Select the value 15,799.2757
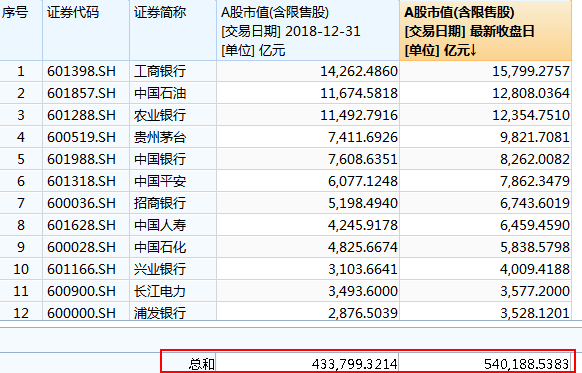The width and height of the screenshot is (582, 373). [x=531, y=71]
